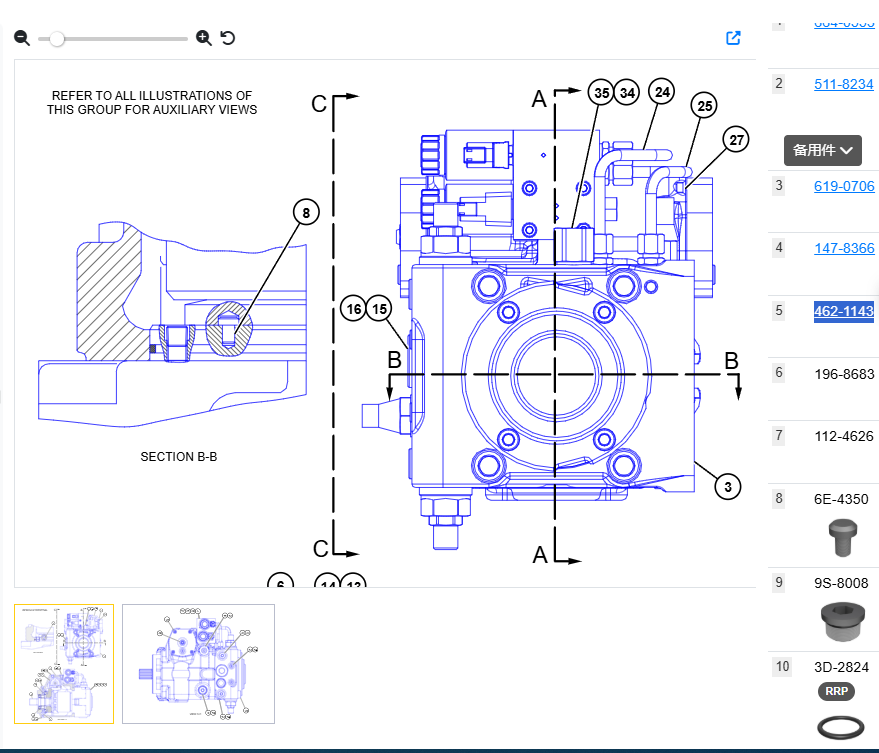Click callout number 3 in the diagram
This screenshot has height=753, width=879.
[x=728, y=487]
